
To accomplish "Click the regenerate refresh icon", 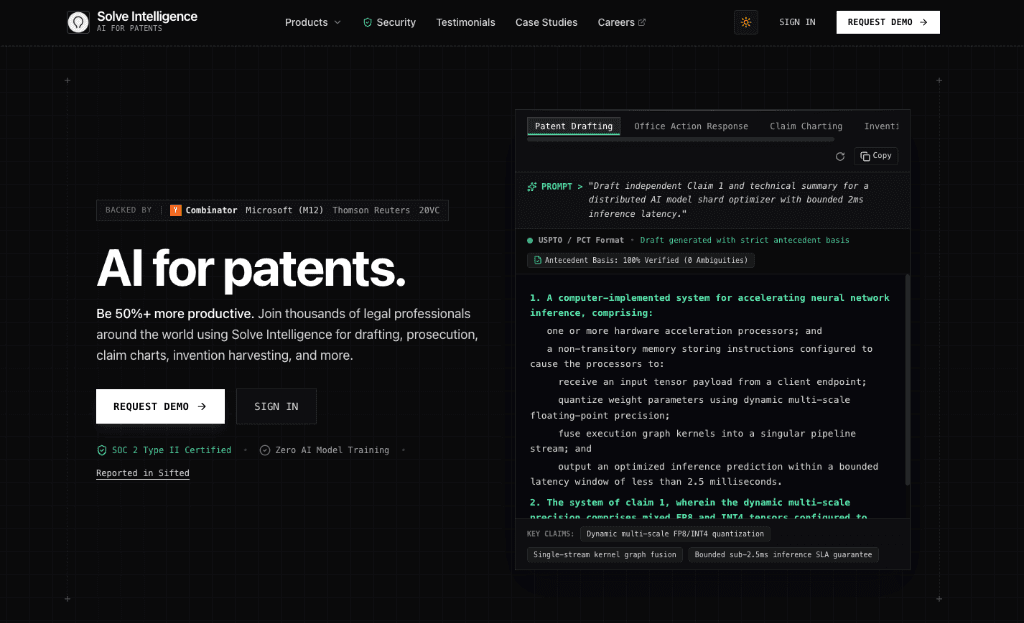I will (840, 156).
